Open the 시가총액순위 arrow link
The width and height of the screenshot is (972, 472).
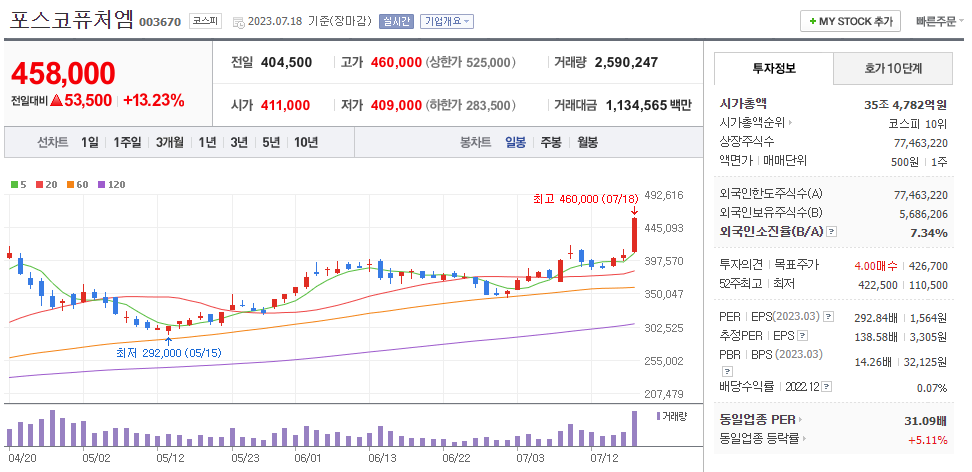tap(790, 123)
